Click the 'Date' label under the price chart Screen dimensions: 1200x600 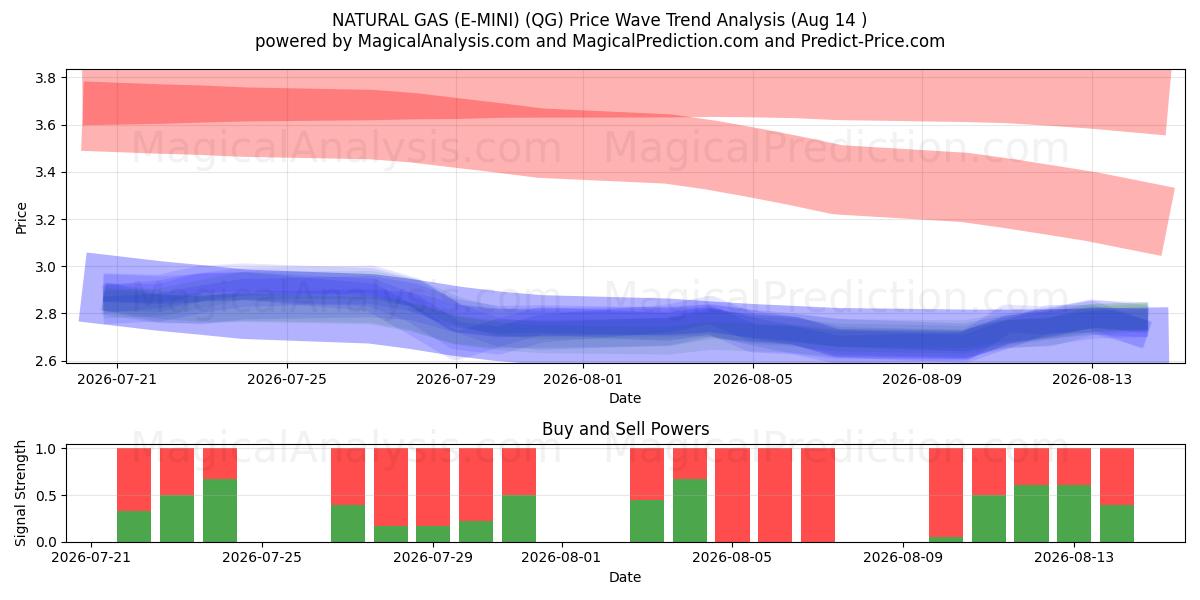pyautogui.click(x=625, y=398)
